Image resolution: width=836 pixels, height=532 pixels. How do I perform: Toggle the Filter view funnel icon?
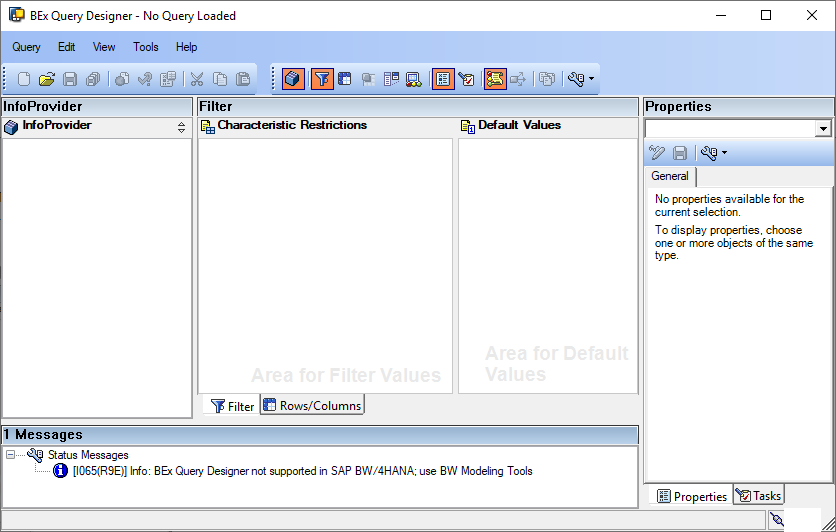coord(322,79)
